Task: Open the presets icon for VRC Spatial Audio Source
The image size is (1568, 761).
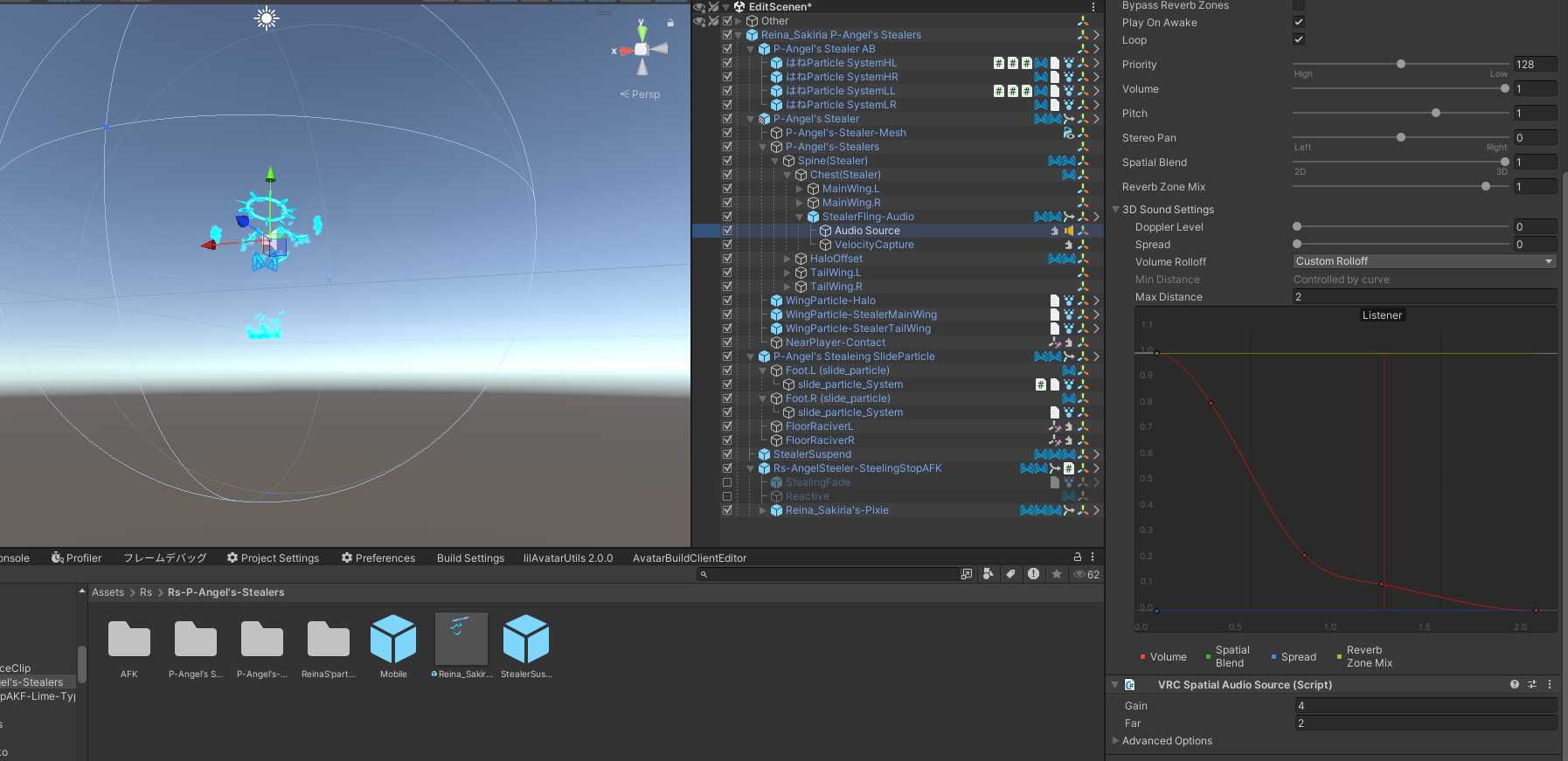Action: point(1531,685)
